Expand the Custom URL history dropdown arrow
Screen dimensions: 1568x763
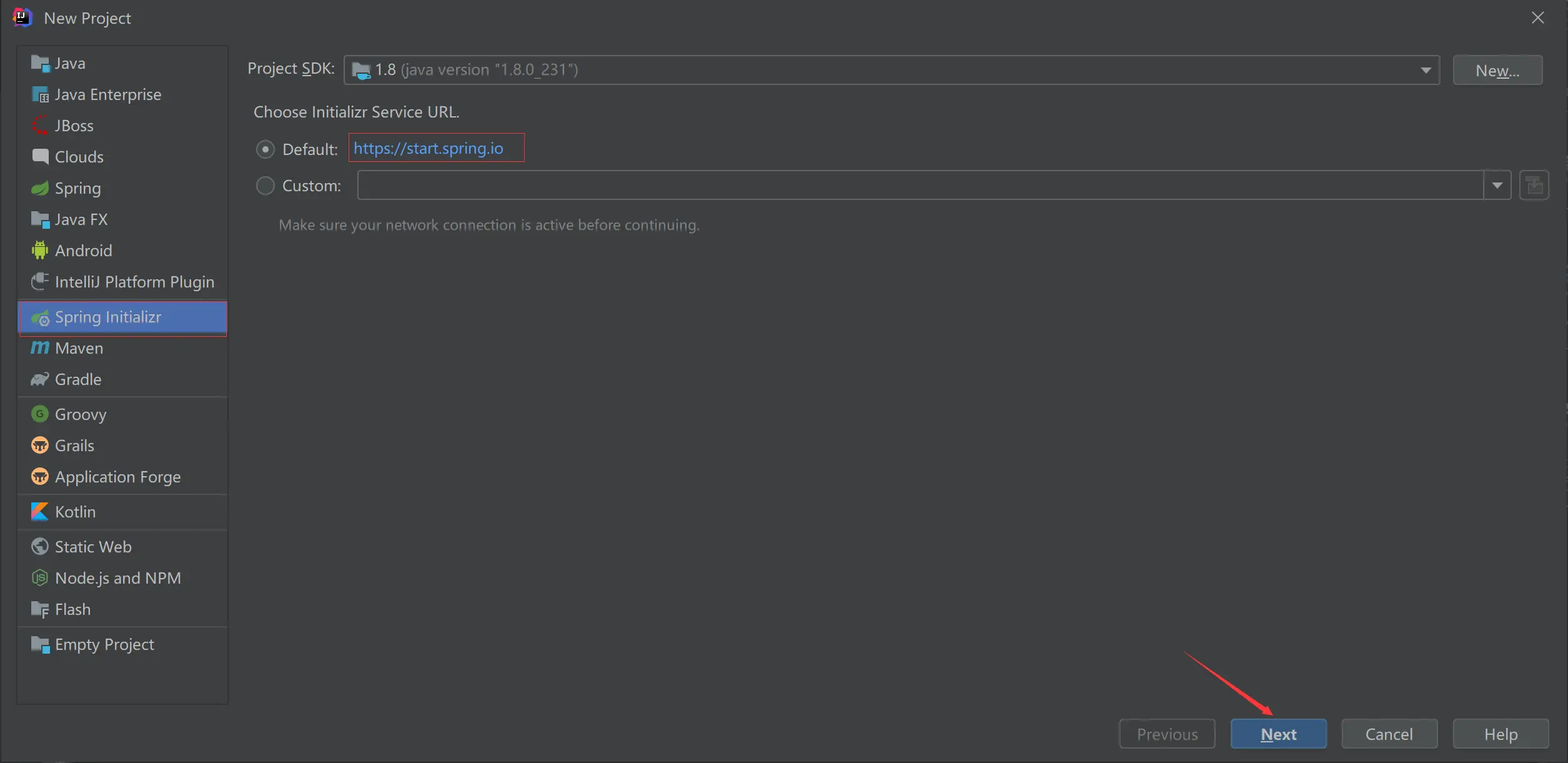coord(1497,186)
